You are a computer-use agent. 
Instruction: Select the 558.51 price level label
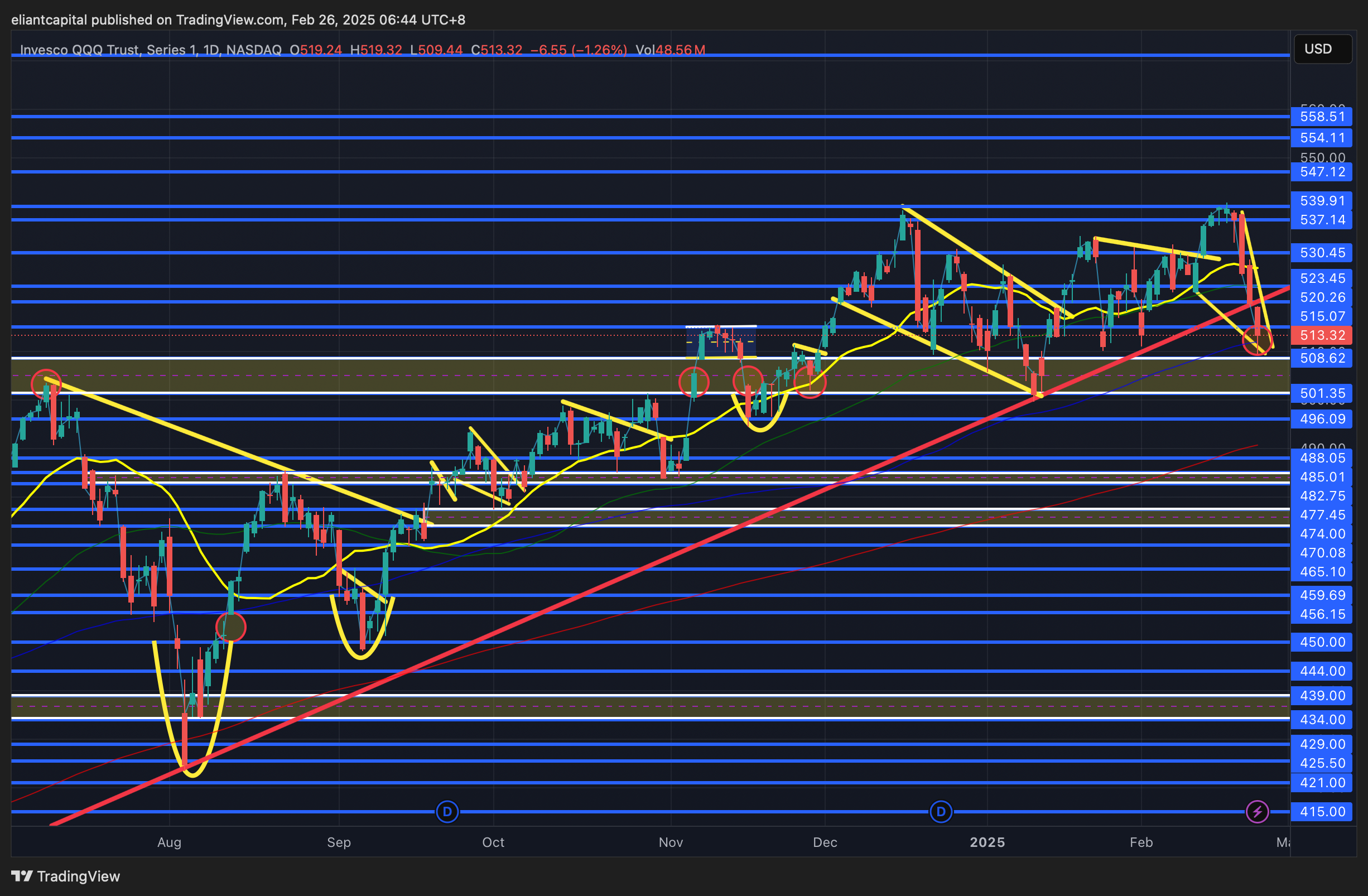point(1322,117)
